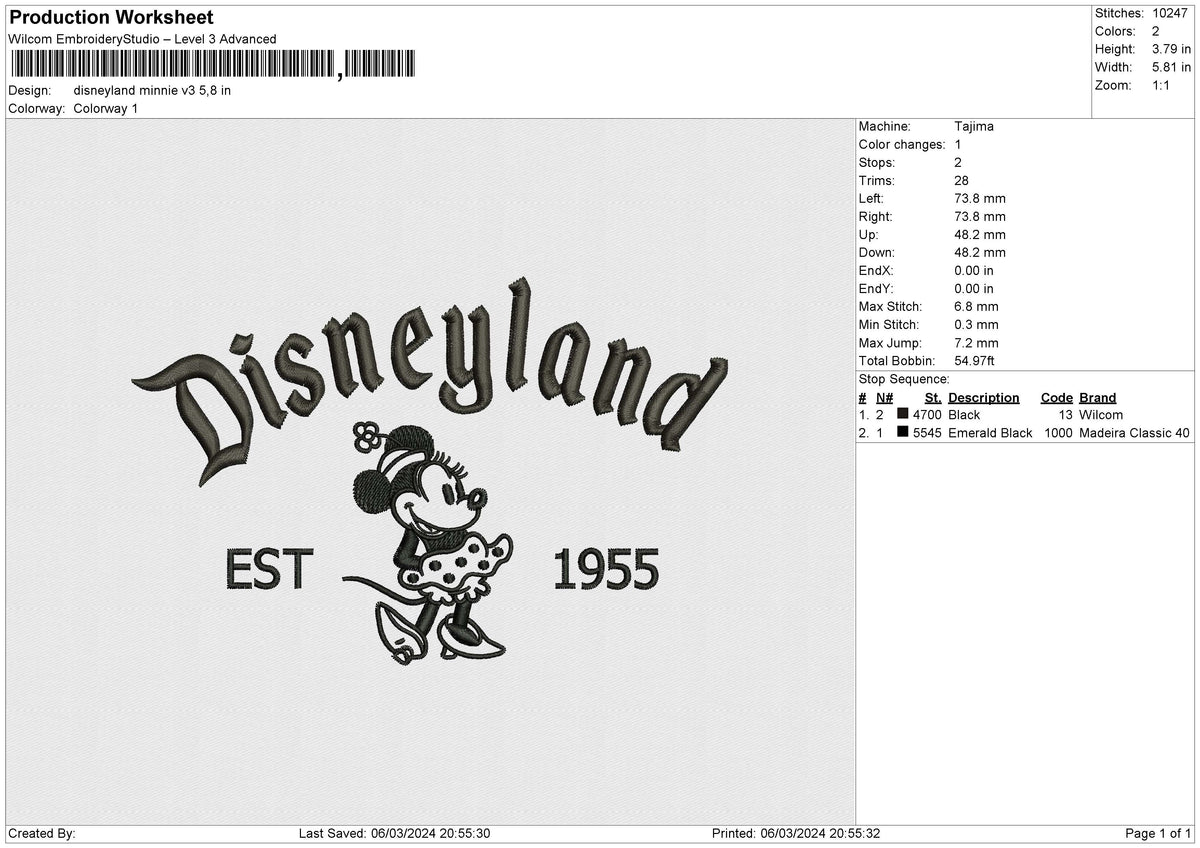Viewport: 1200px width, 848px height.
Task: Click thread code '13' in the Black row
Action: click(x=1064, y=415)
